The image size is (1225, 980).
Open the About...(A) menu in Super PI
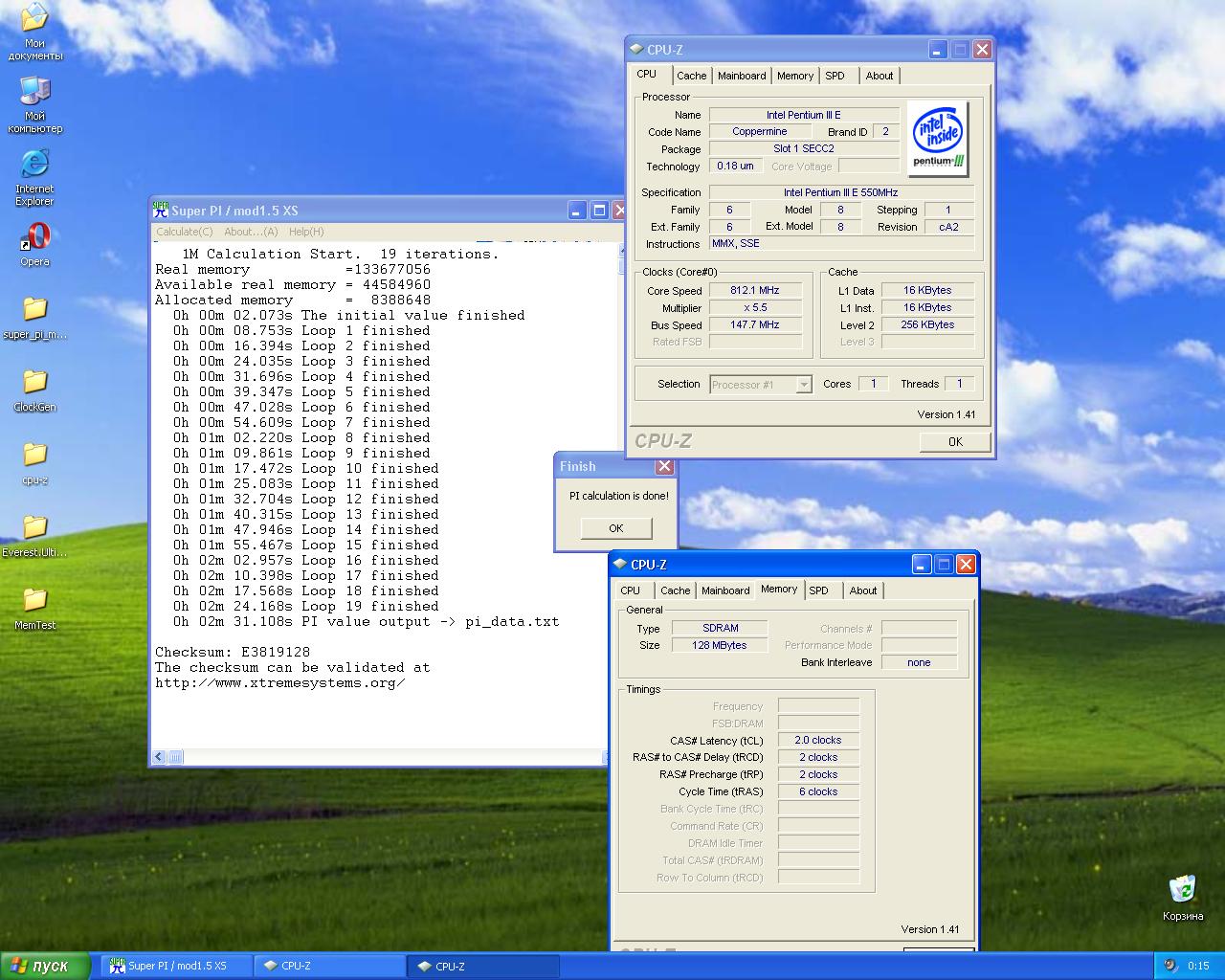(251, 232)
